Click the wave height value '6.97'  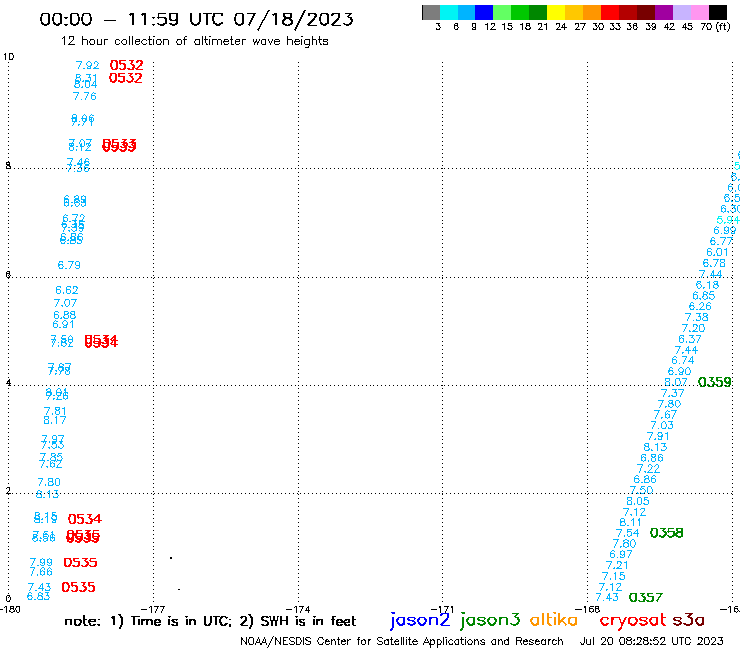(x=621, y=554)
